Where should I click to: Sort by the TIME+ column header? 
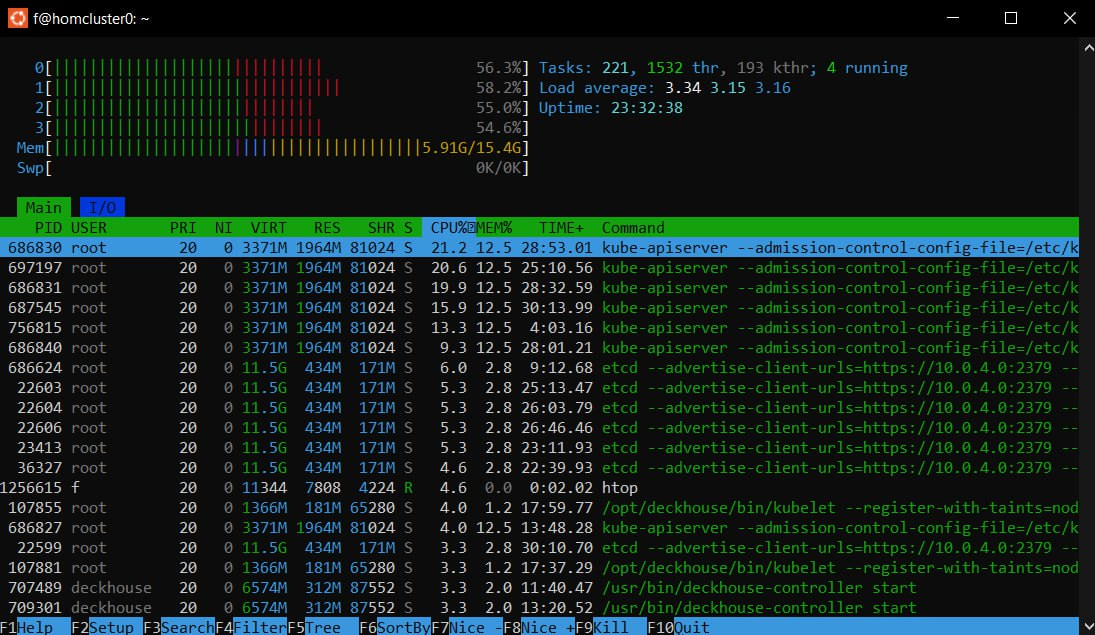(x=561, y=228)
